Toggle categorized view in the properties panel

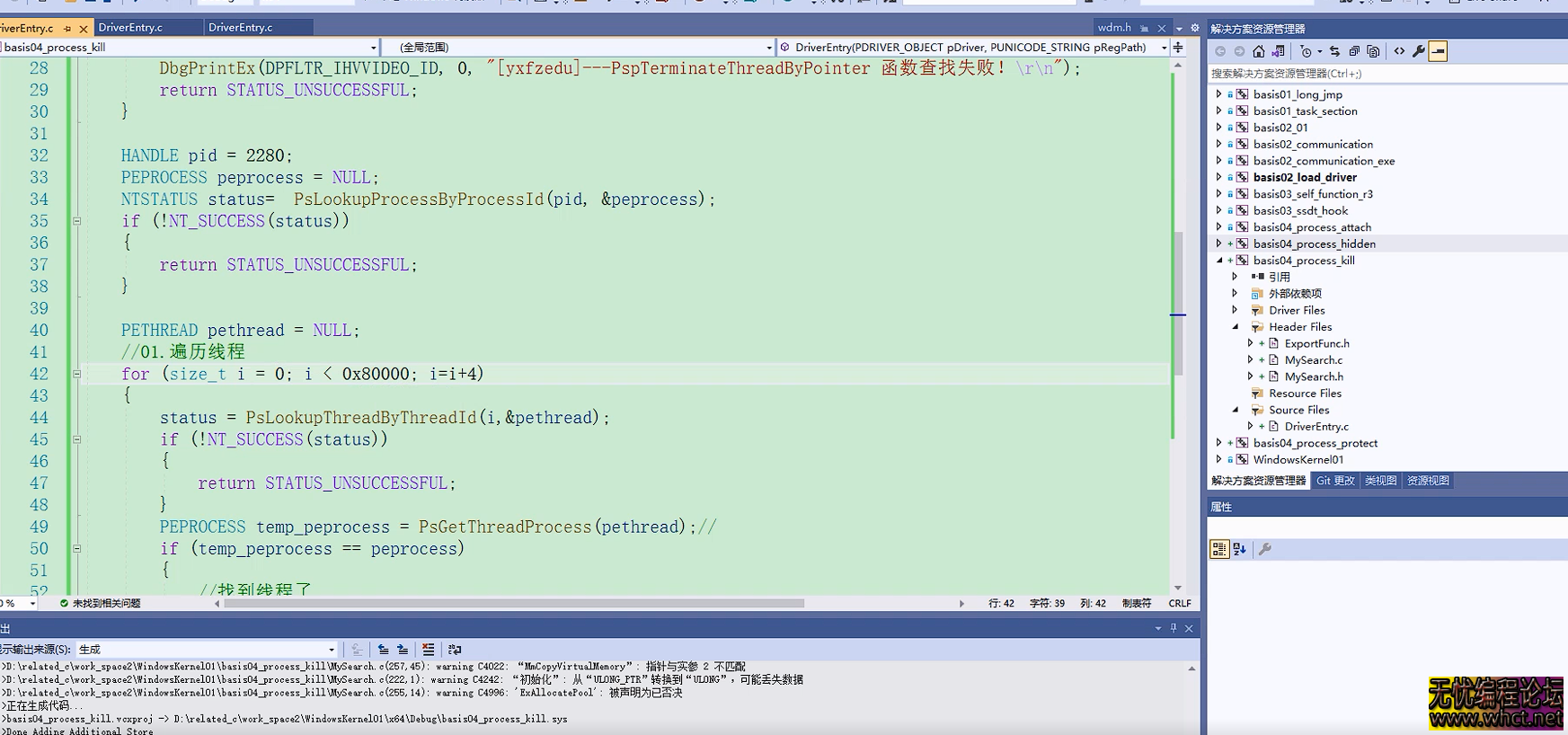(1218, 549)
